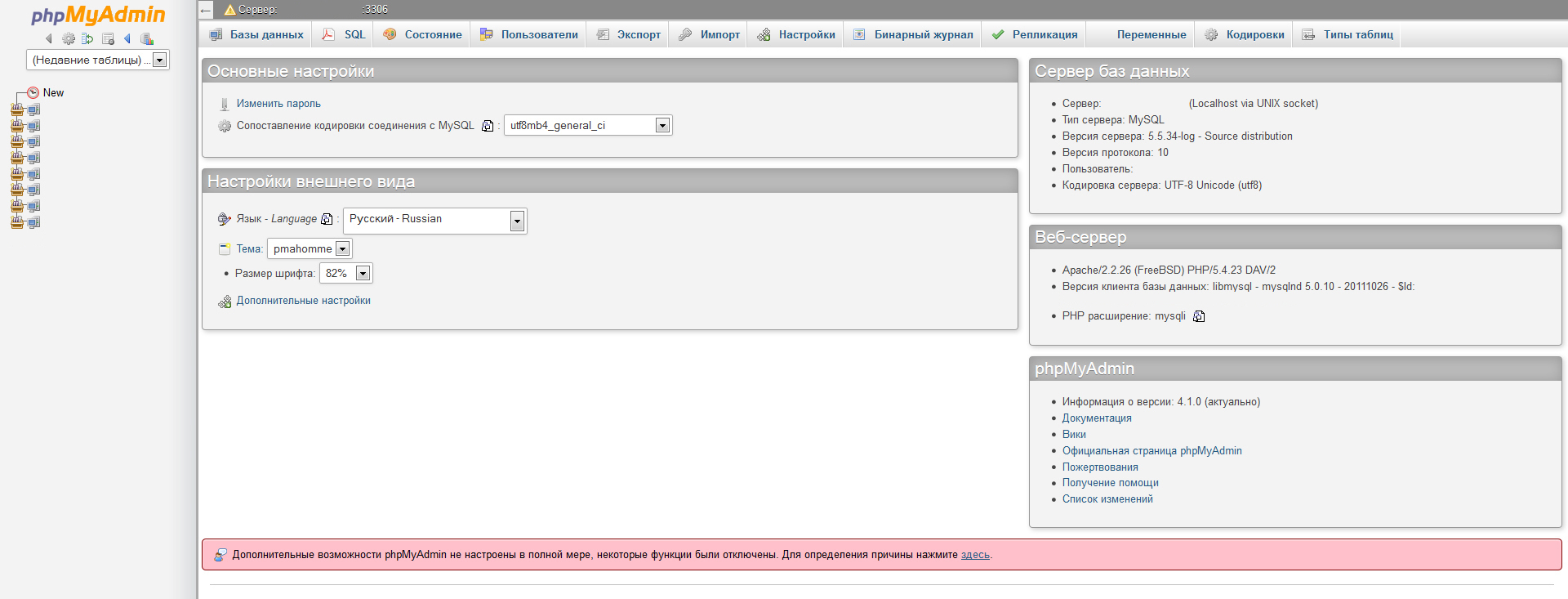1568x599 pixels.
Task: Click the New item in navigation tree
Action: (x=53, y=93)
